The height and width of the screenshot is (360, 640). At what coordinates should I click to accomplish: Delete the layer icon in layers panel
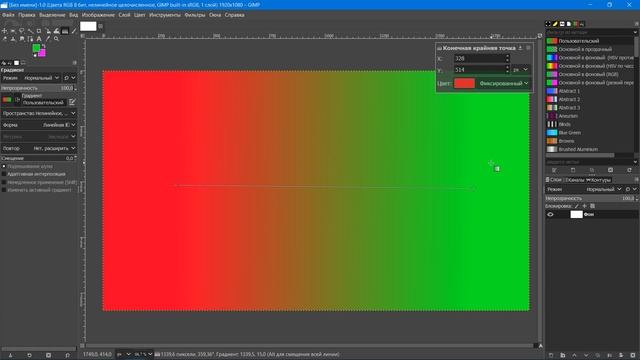click(633, 356)
